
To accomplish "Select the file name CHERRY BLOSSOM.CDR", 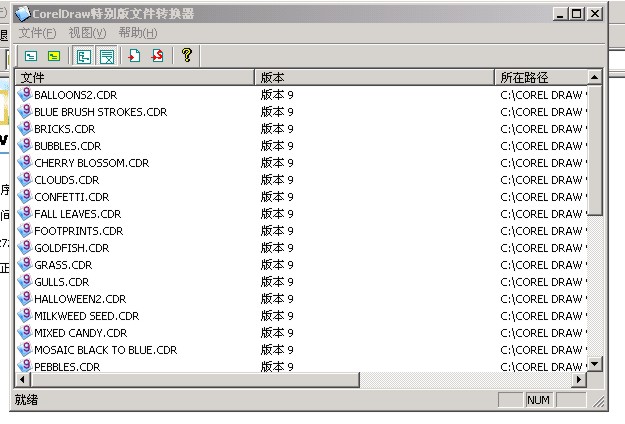I will pyautogui.click(x=92, y=163).
